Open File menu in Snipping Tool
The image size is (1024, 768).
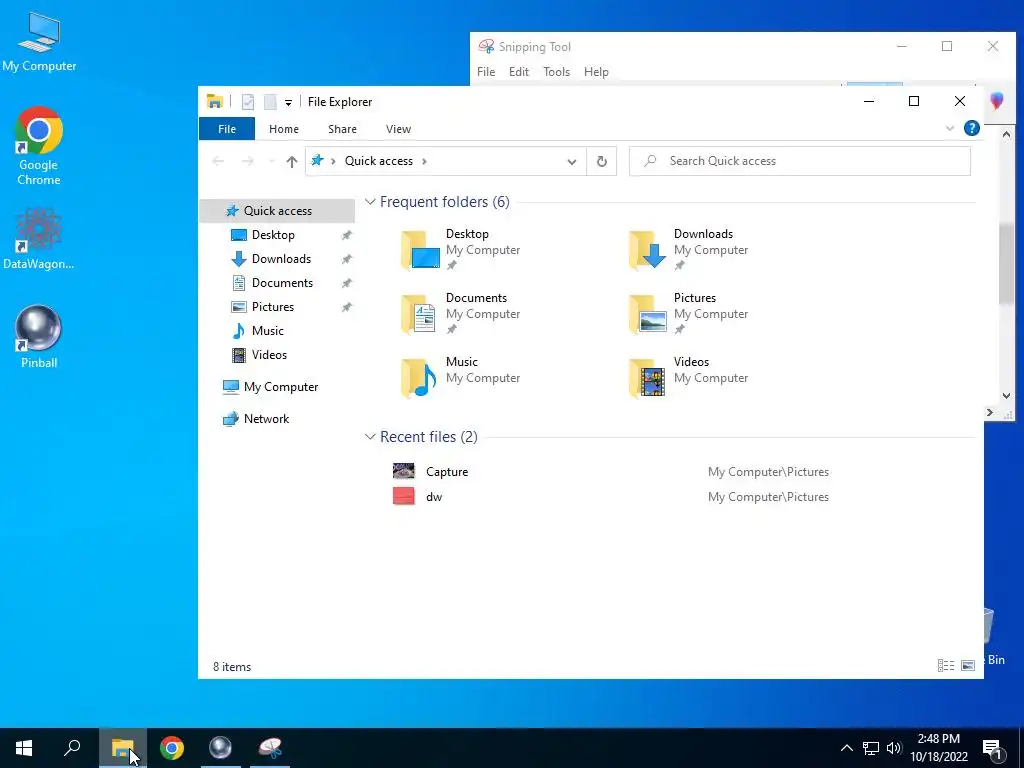[486, 72]
